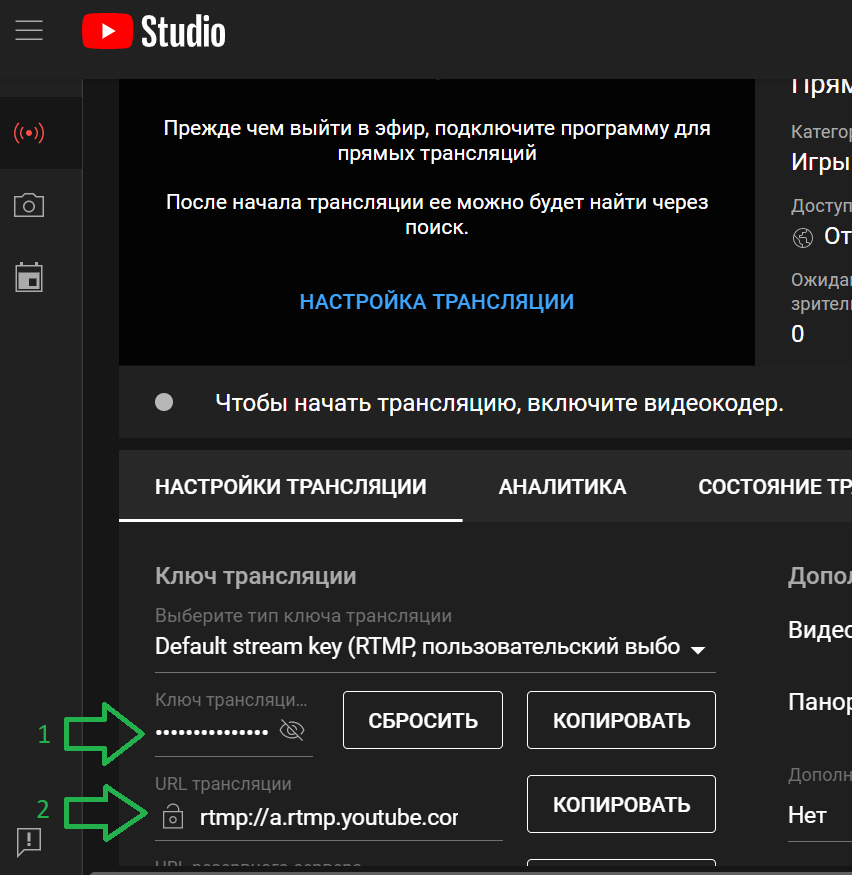Open the hamburger navigation menu
This screenshot has width=852, height=875.
(x=29, y=31)
